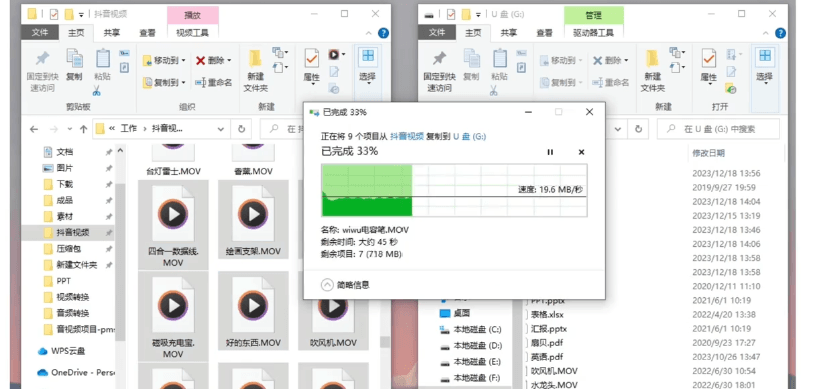Click 新建文件夹 in 抖音视频 window
This screenshot has height=389, width=824.
[256, 71]
